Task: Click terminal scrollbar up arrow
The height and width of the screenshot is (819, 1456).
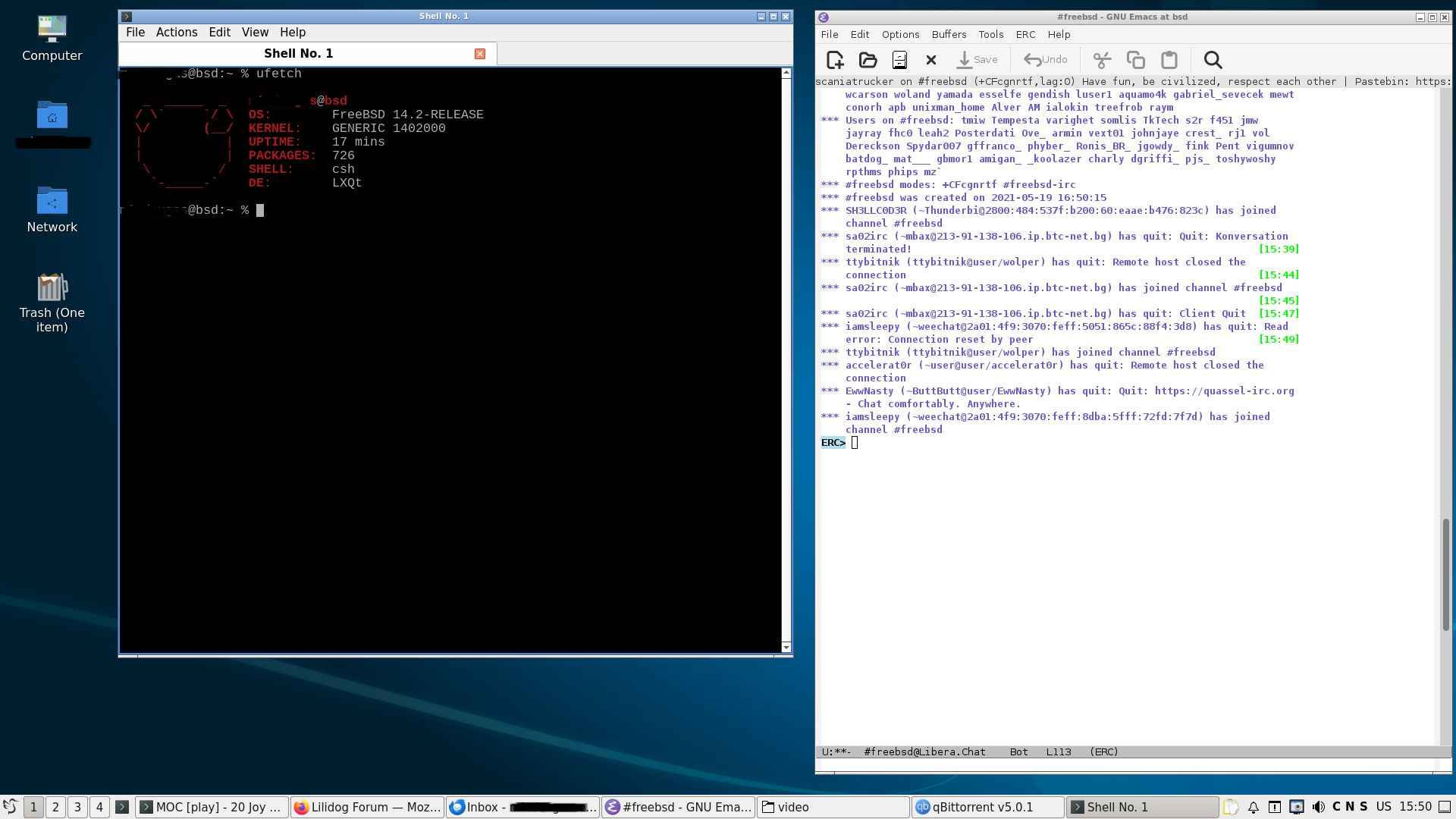Action: (786, 74)
